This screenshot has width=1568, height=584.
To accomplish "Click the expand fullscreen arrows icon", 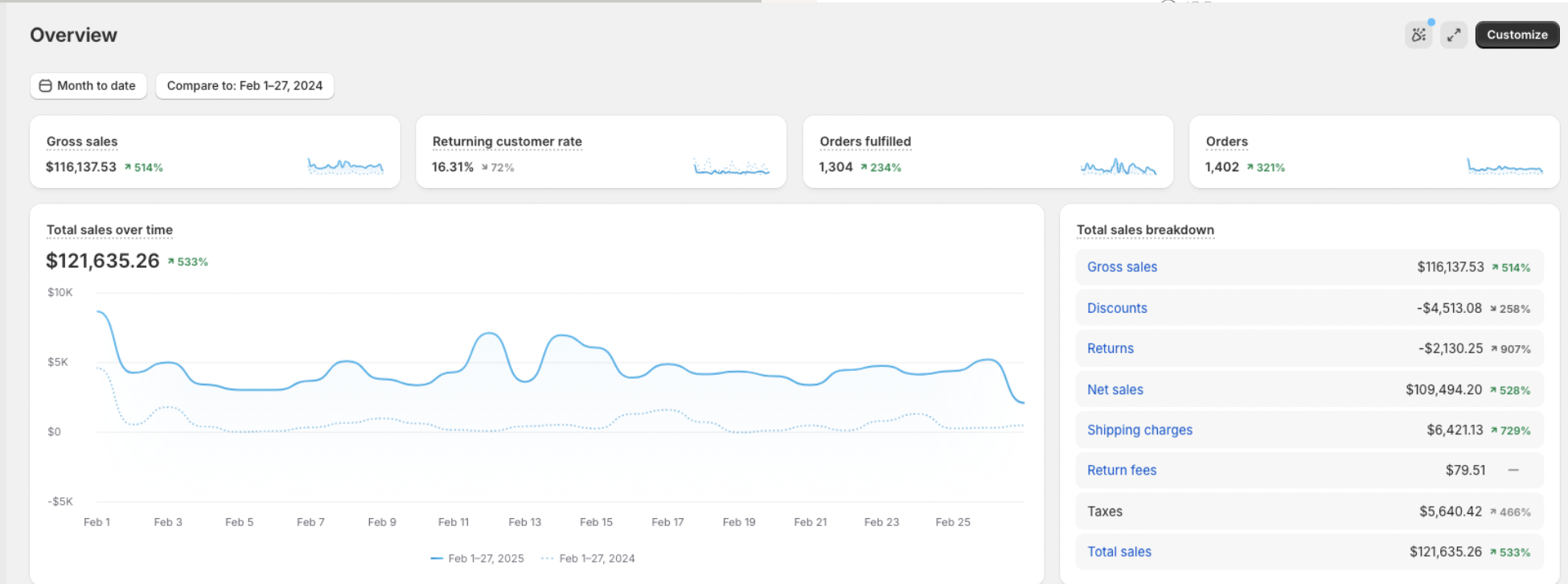I will [x=1454, y=35].
